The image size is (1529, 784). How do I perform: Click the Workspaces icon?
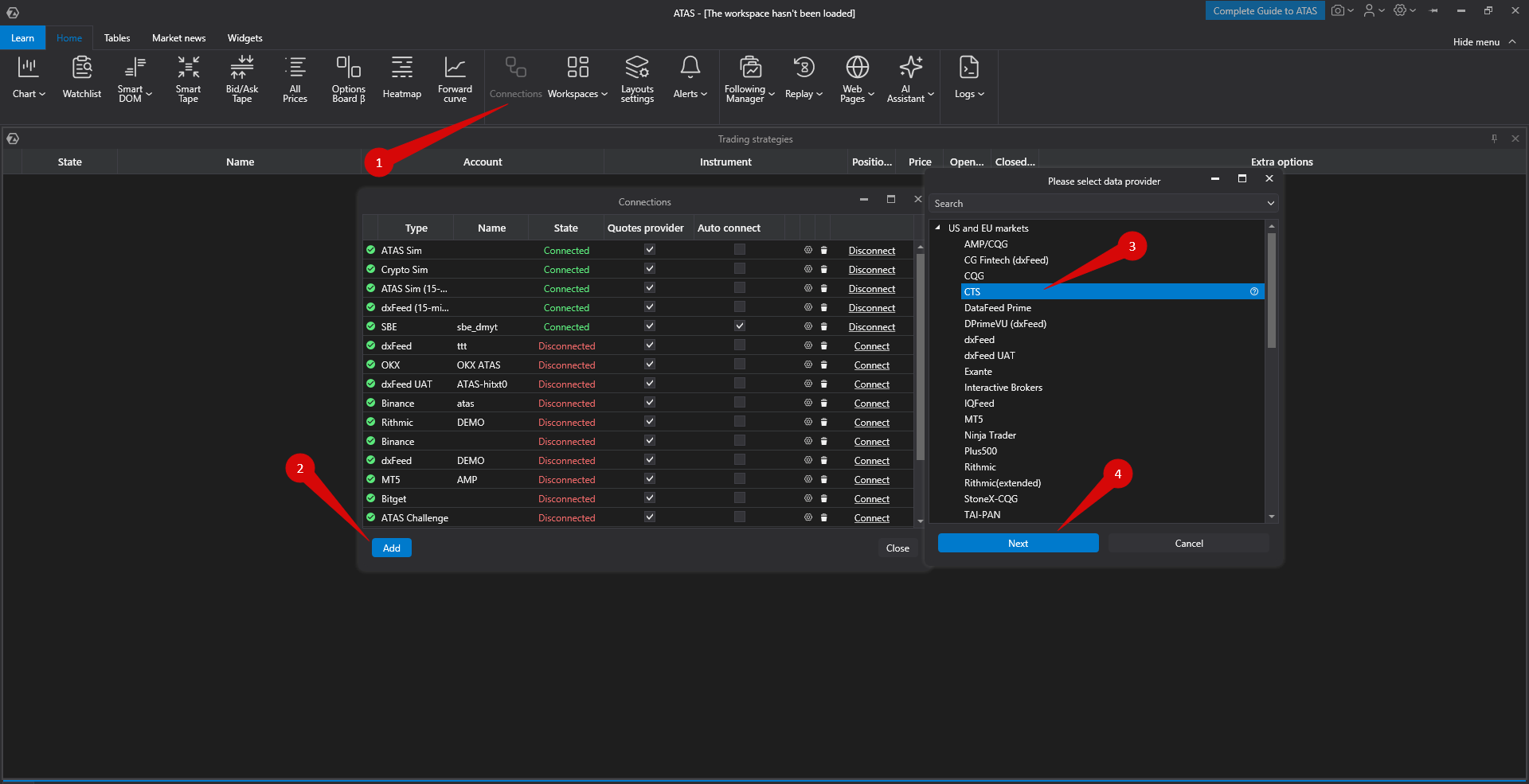coord(578,67)
